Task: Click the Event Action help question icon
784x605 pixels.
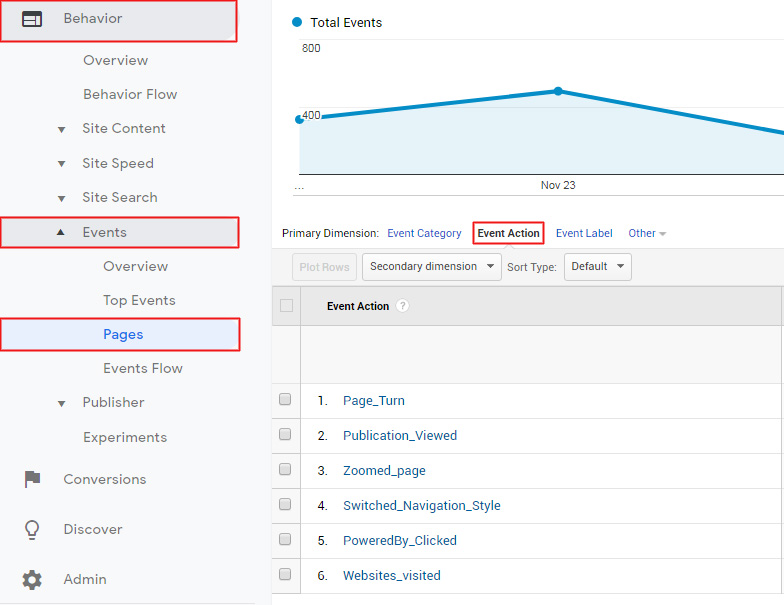Action: click(x=402, y=306)
